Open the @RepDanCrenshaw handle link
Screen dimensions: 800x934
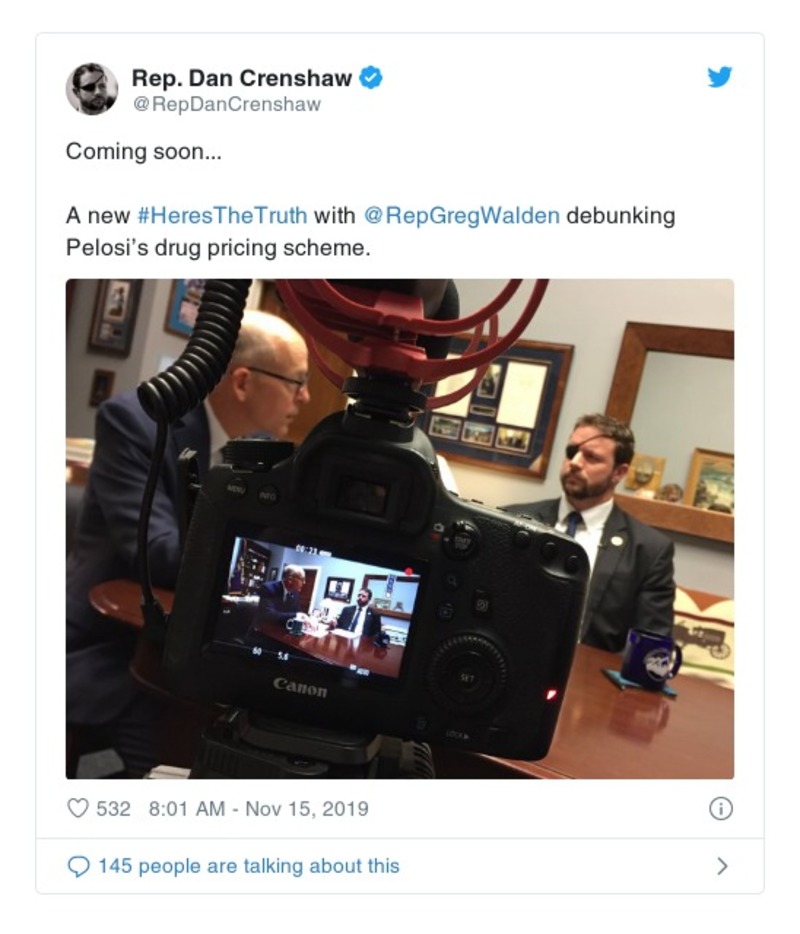tap(226, 104)
